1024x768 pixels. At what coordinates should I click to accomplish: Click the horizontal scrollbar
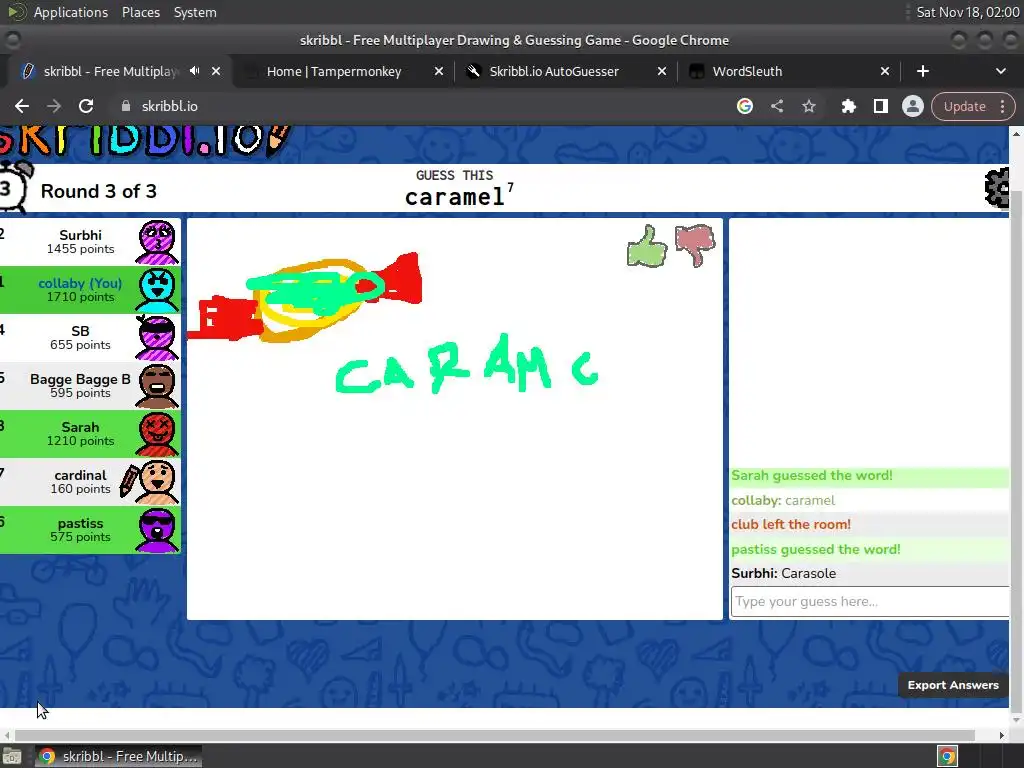tap(494, 735)
